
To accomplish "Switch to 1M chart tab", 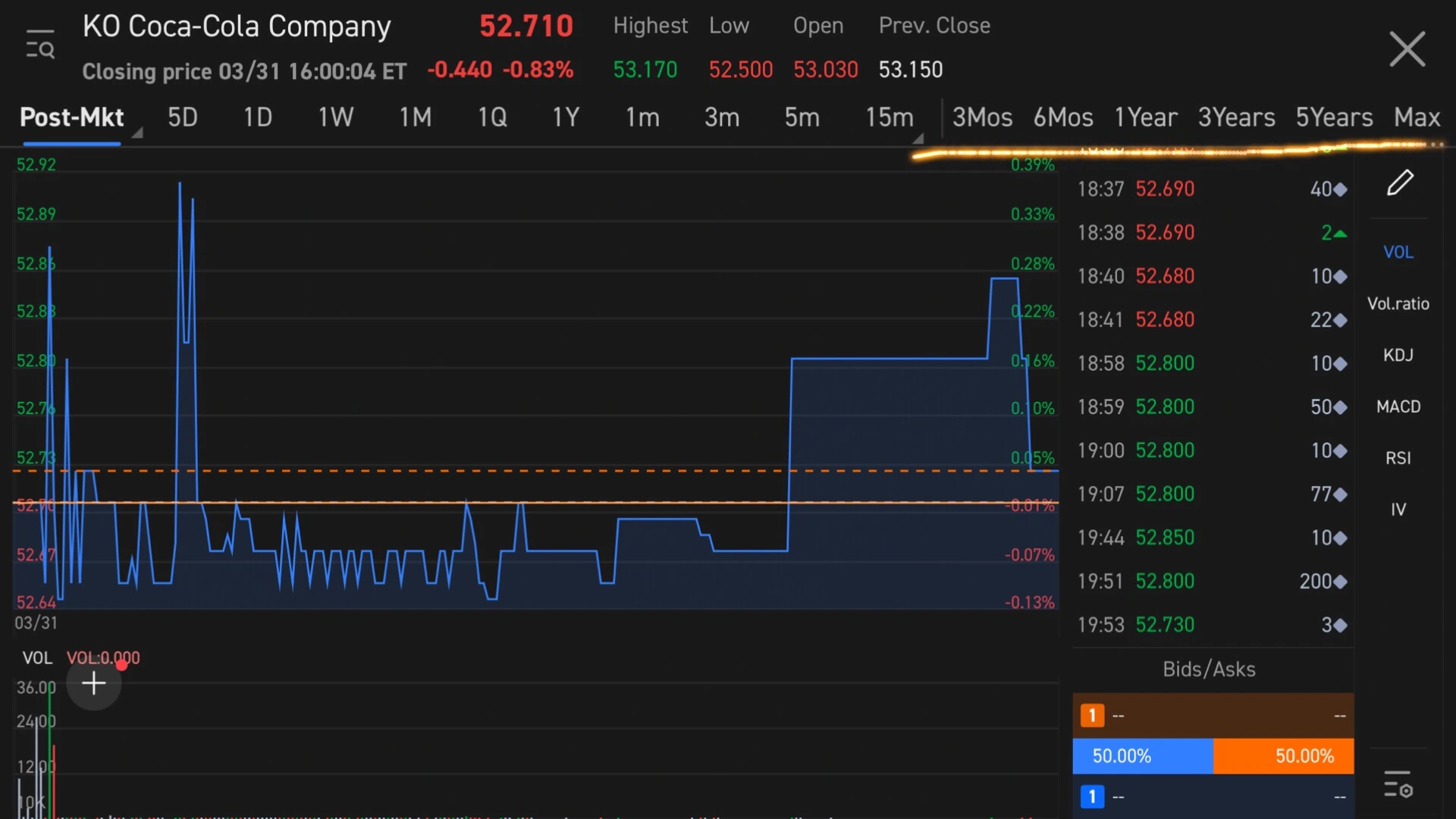I will click(416, 118).
